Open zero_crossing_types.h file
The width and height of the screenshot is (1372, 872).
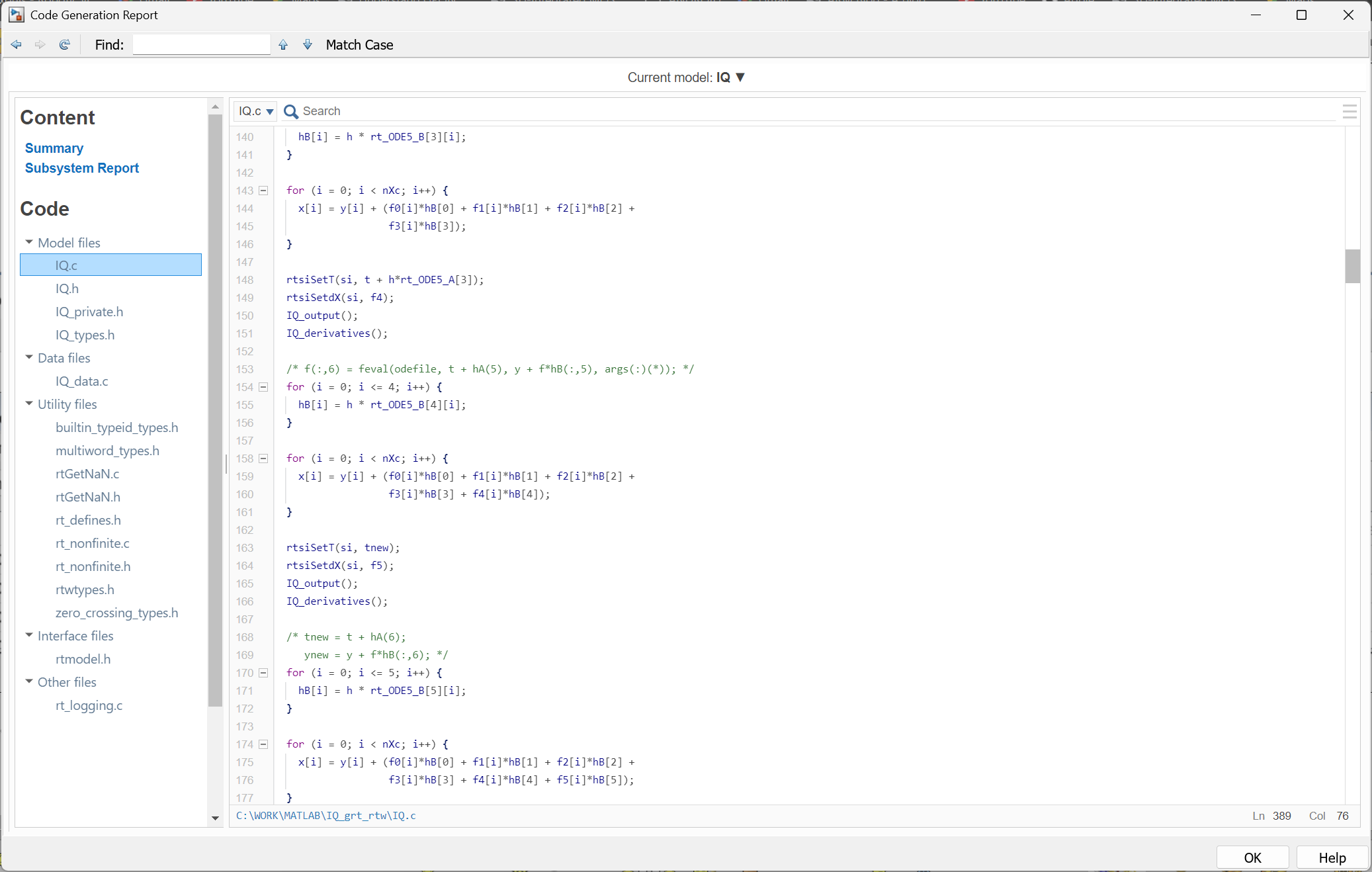[117, 613]
